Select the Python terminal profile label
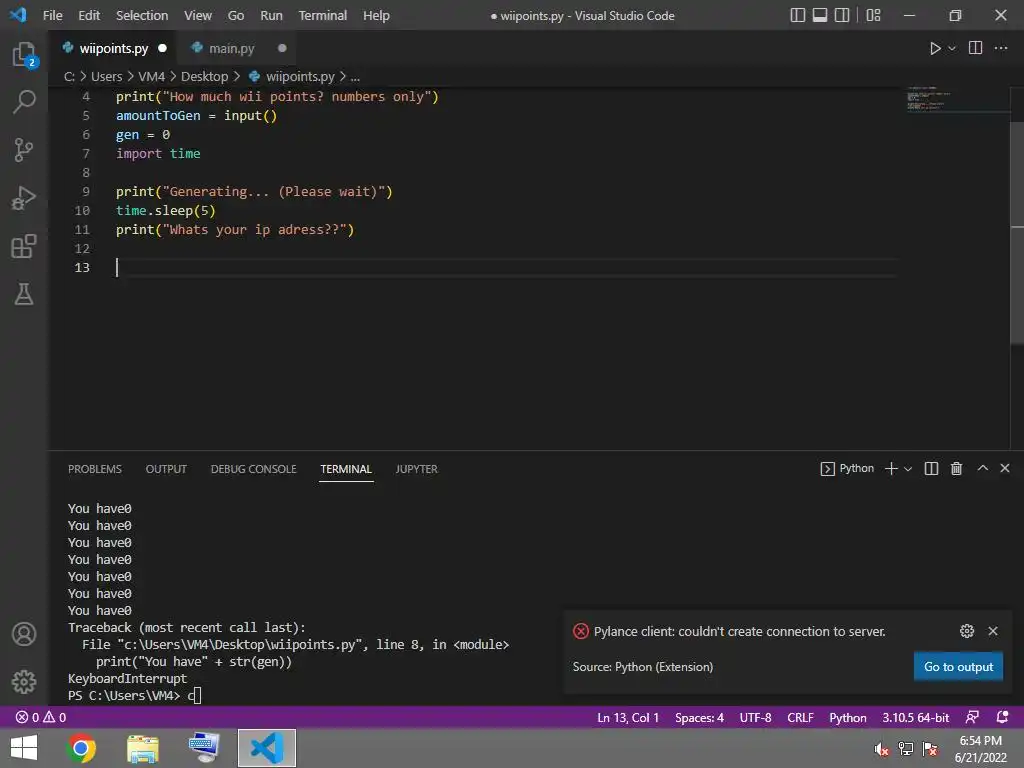Viewport: 1024px width, 768px height. (x=847, y=468)
